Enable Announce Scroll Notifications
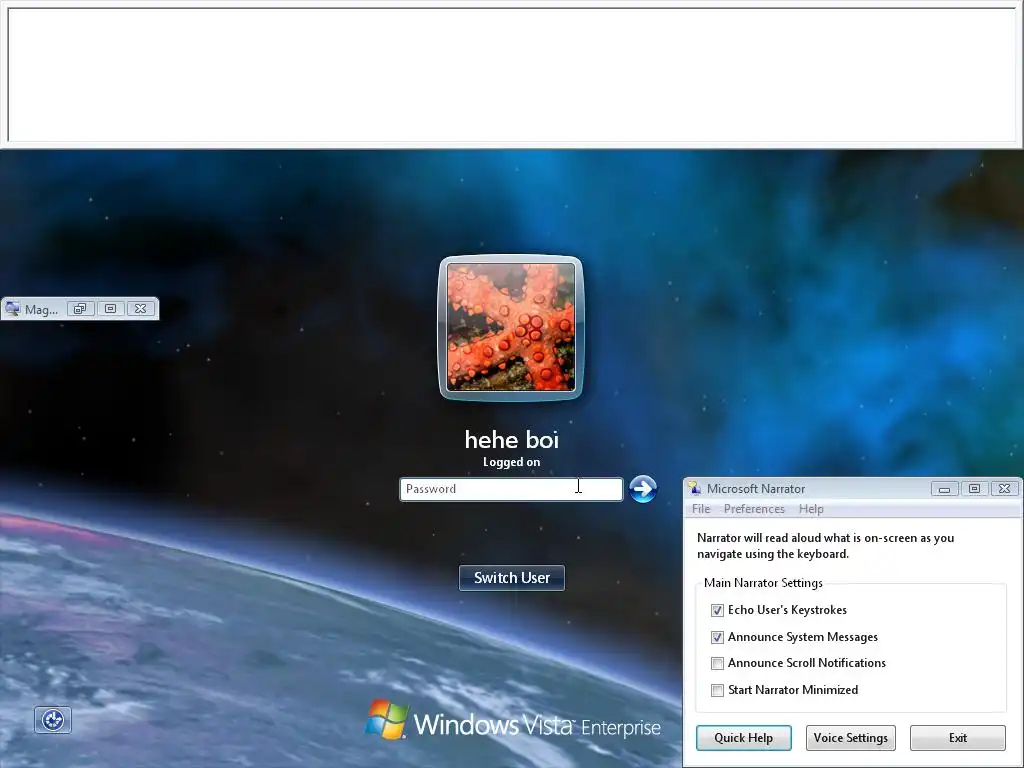 717,663
